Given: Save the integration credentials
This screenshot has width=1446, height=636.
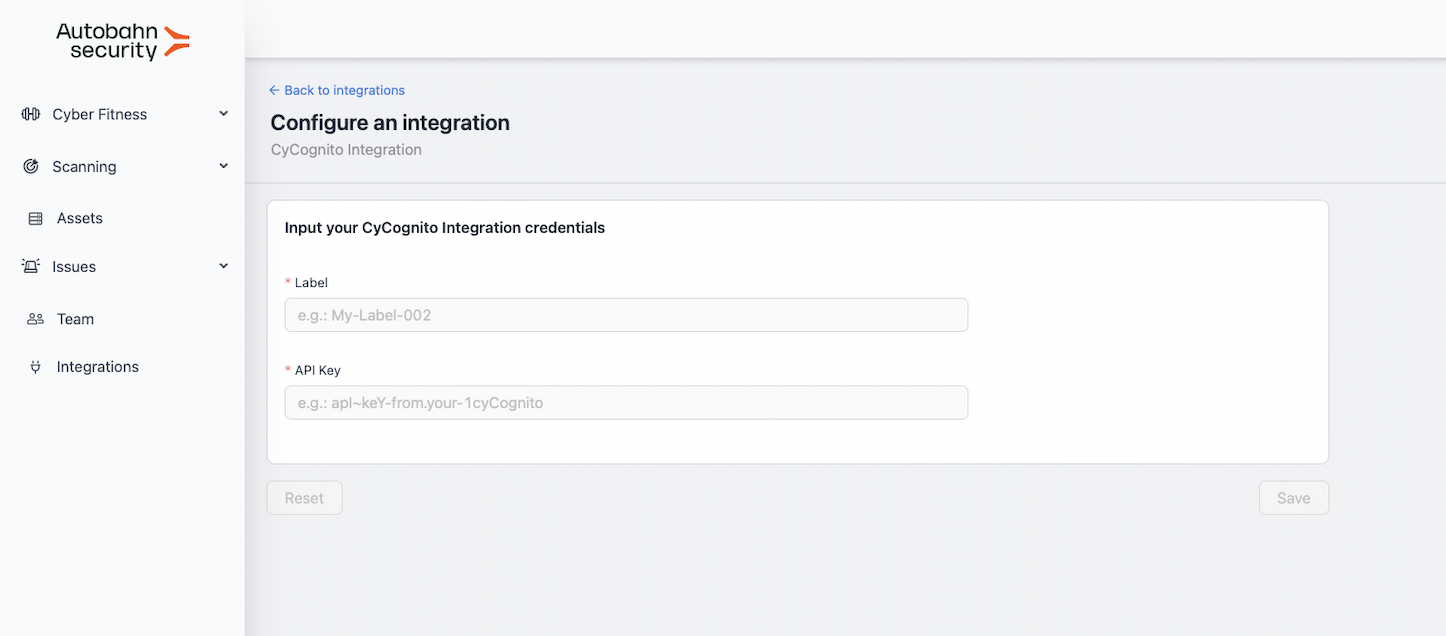Looking at the screenshot, I should [1293, 498].
